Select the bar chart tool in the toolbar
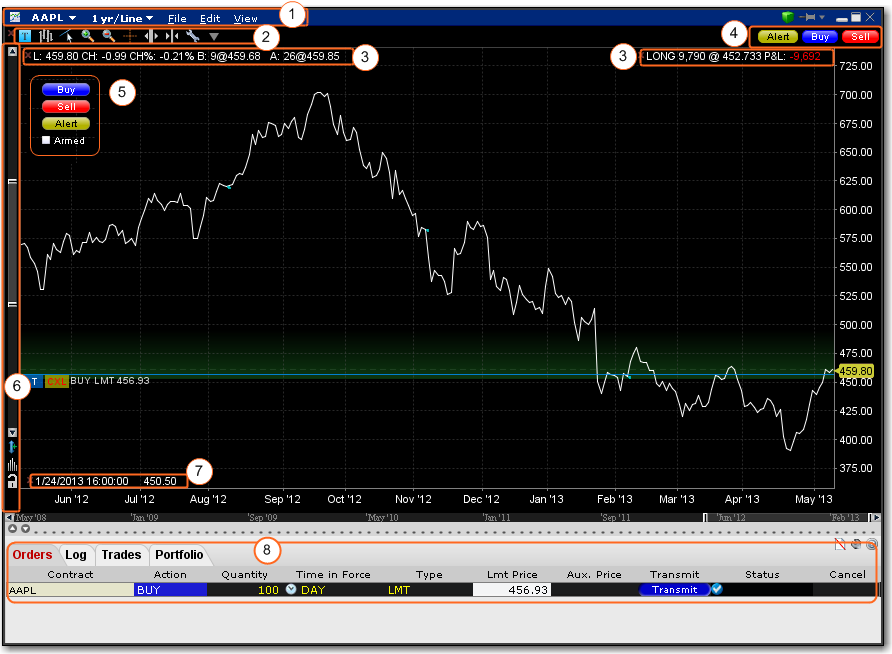 click(x=45, y=35)
